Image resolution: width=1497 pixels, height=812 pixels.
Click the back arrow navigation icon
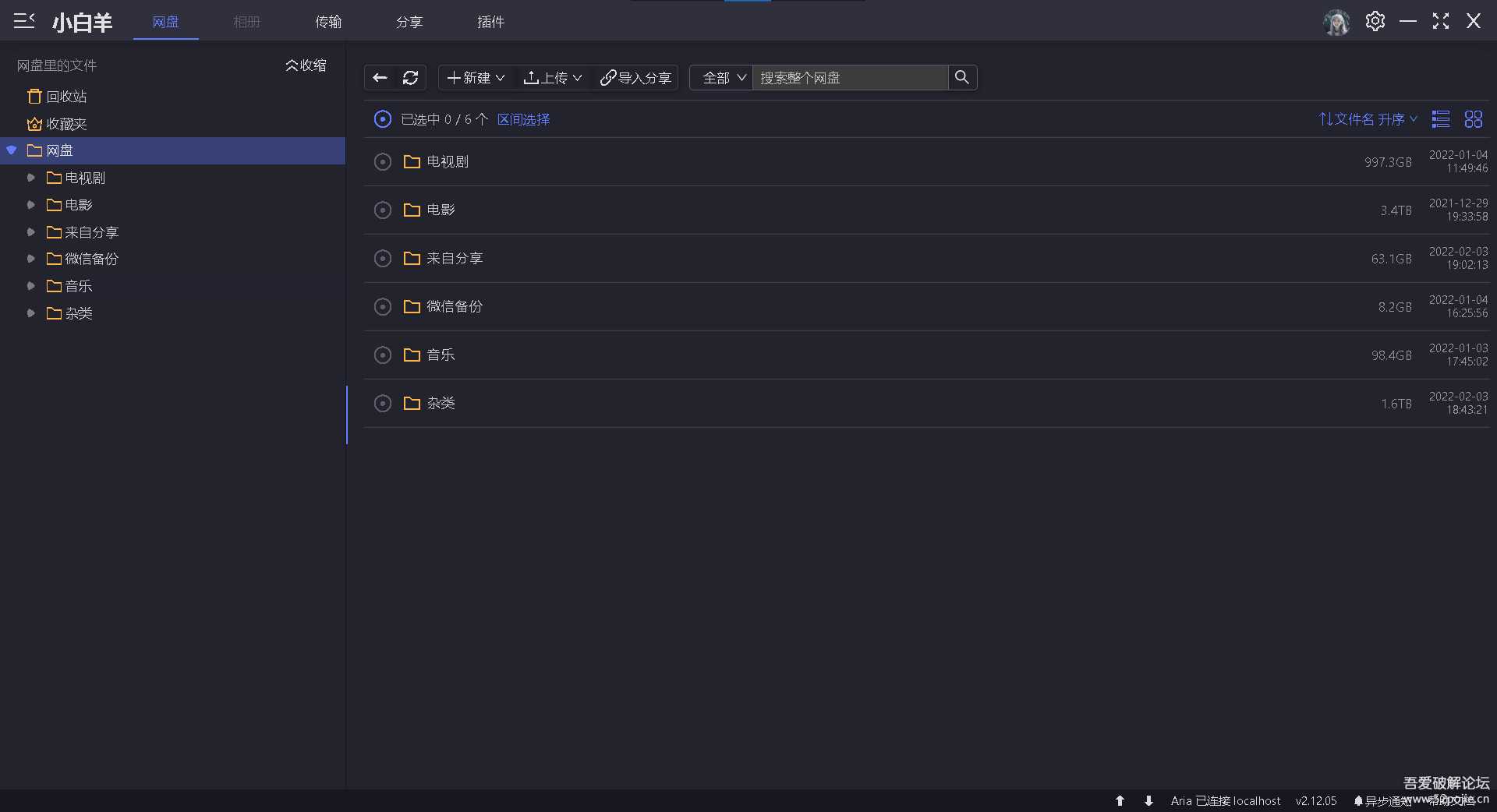(380, 78)
